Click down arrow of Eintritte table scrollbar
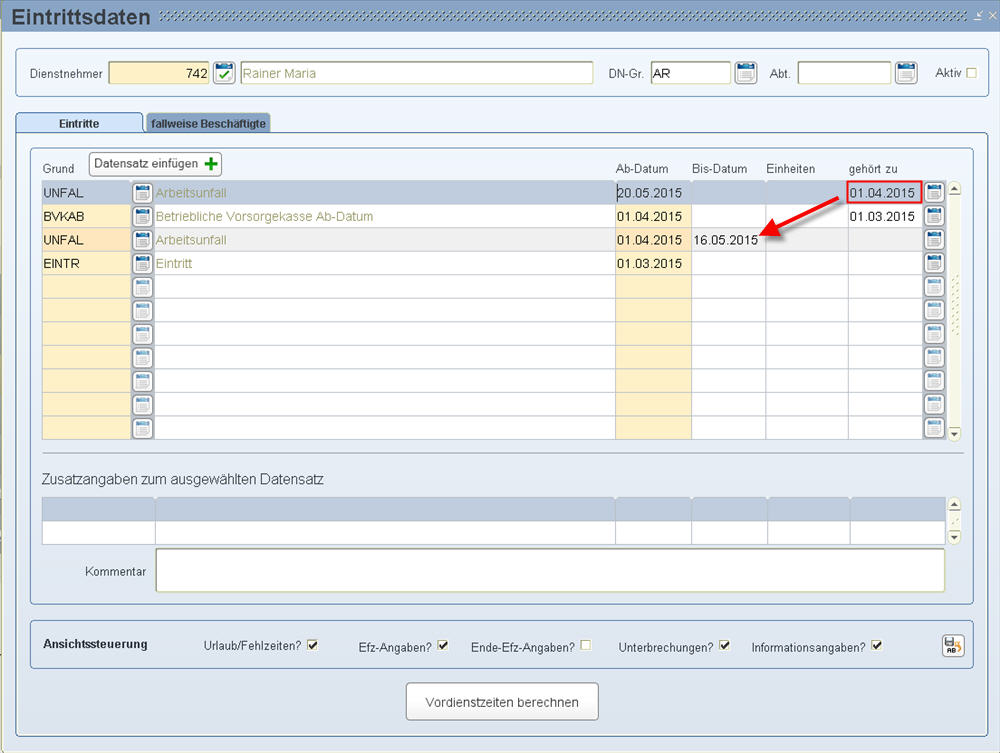Viewport: 1000px width, 753px height. [954, 434]
